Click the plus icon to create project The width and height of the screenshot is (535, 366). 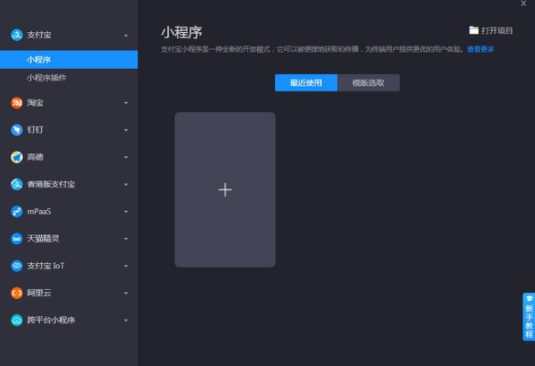225,190
